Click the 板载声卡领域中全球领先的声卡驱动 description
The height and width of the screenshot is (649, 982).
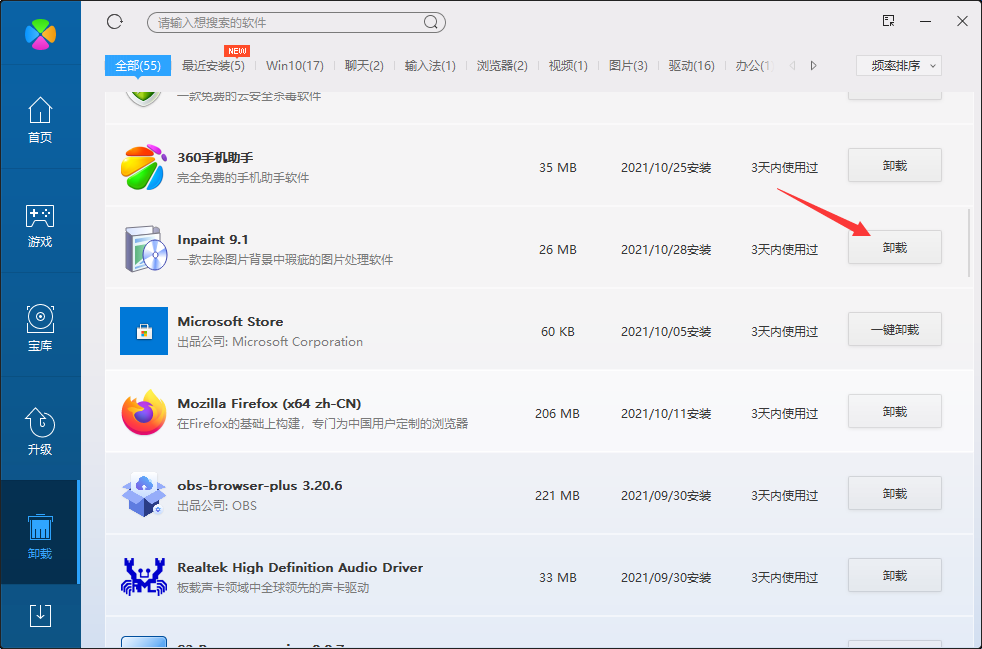(x=273, y=588)
